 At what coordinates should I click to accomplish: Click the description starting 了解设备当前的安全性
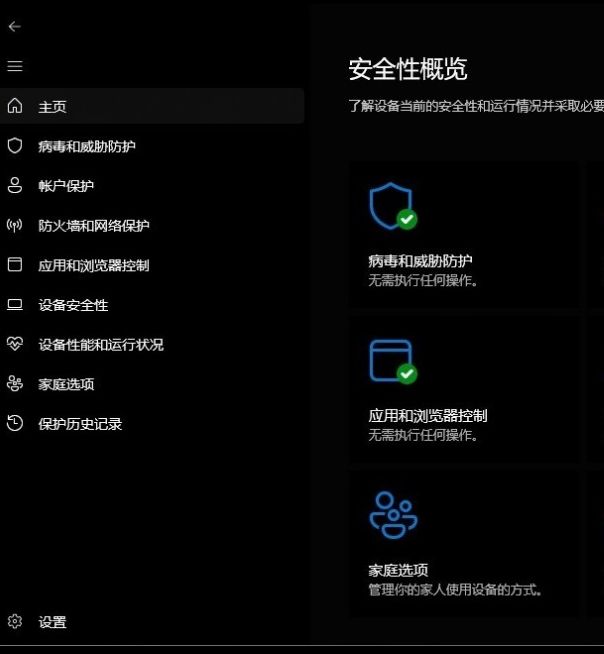click(476, 106)
